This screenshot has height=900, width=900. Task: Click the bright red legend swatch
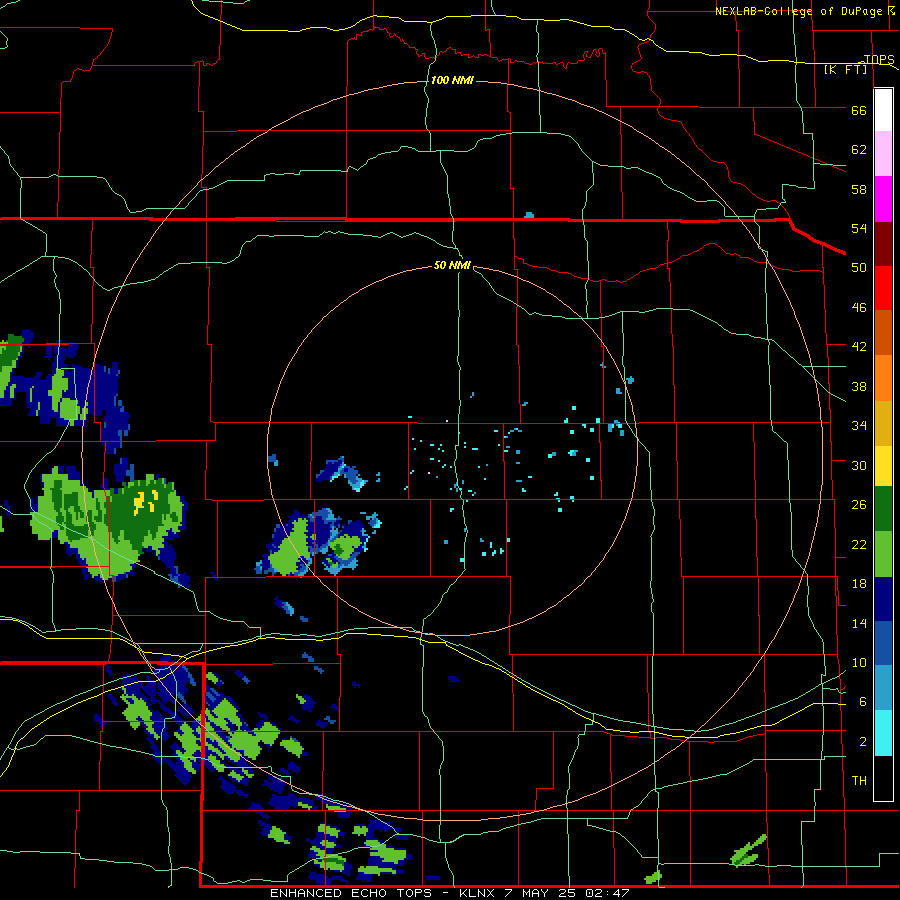coord(883,288)
